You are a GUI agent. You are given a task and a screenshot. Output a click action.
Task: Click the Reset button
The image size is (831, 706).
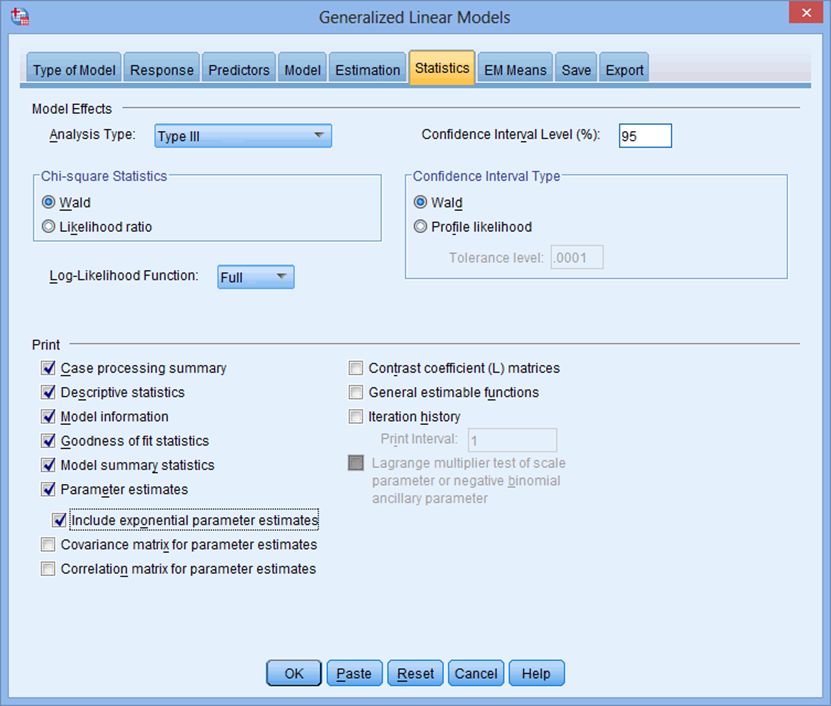415,673
